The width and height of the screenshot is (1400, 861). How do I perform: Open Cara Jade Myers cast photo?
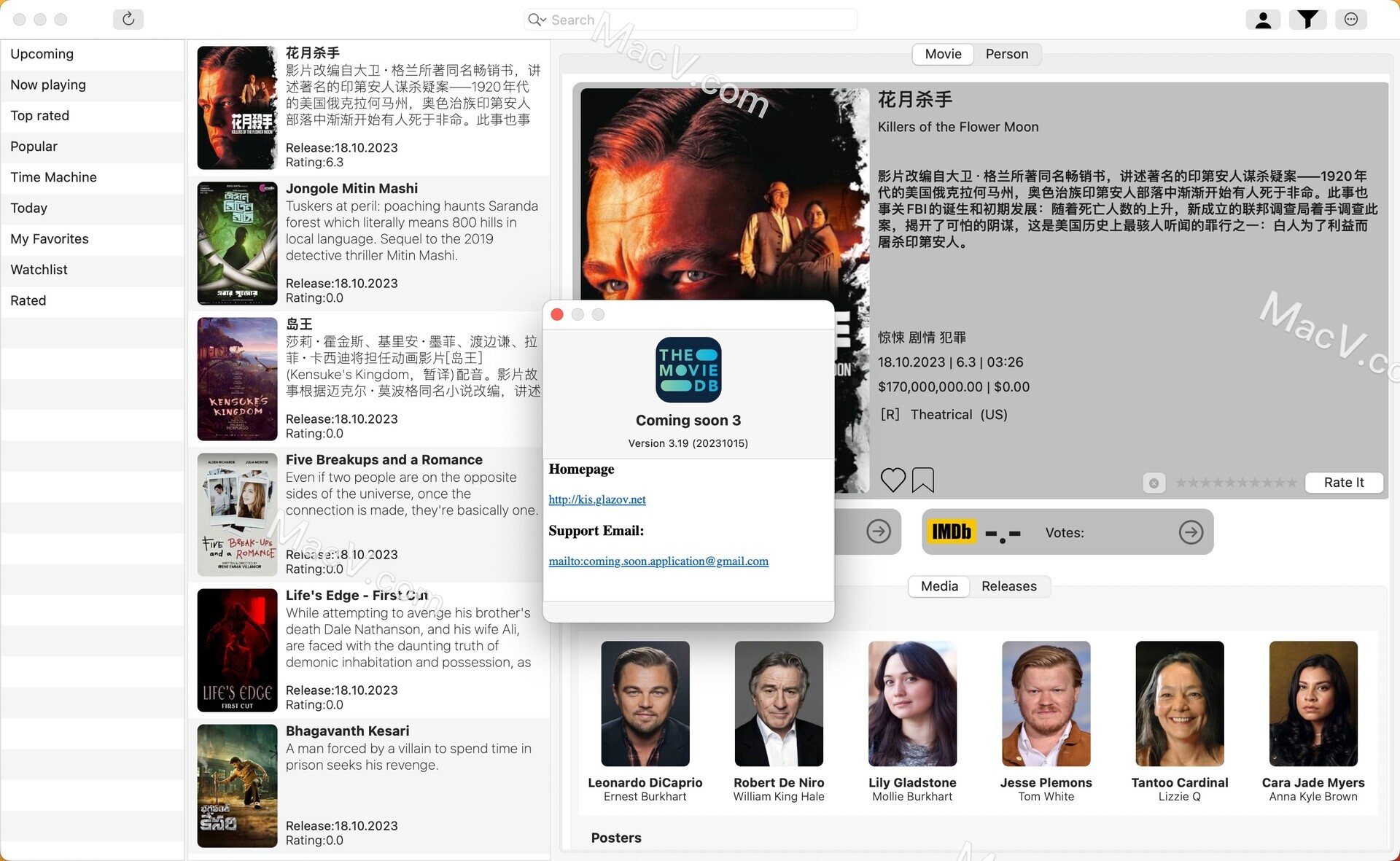[1313, 704]
